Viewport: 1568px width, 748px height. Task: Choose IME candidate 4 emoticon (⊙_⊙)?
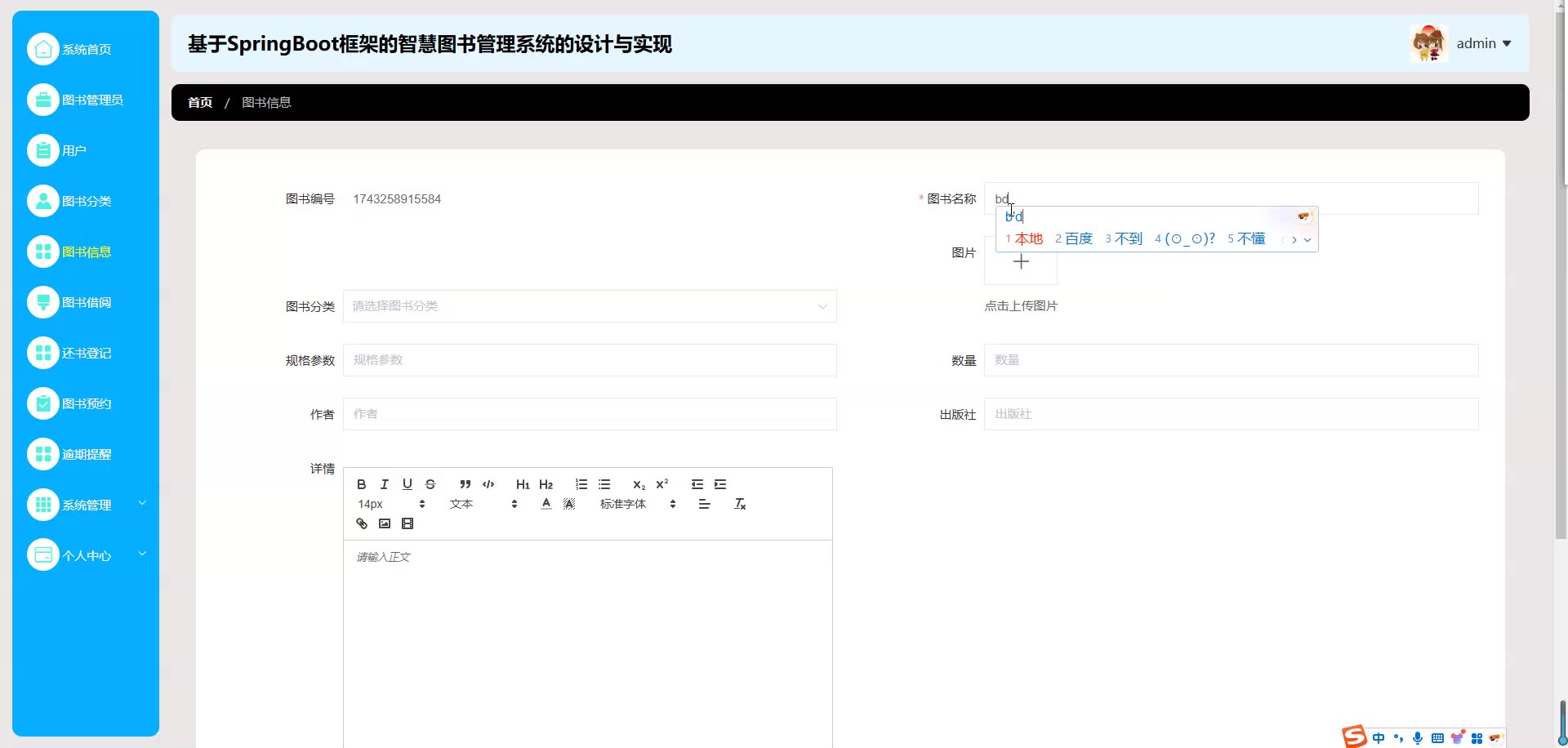1184,238
